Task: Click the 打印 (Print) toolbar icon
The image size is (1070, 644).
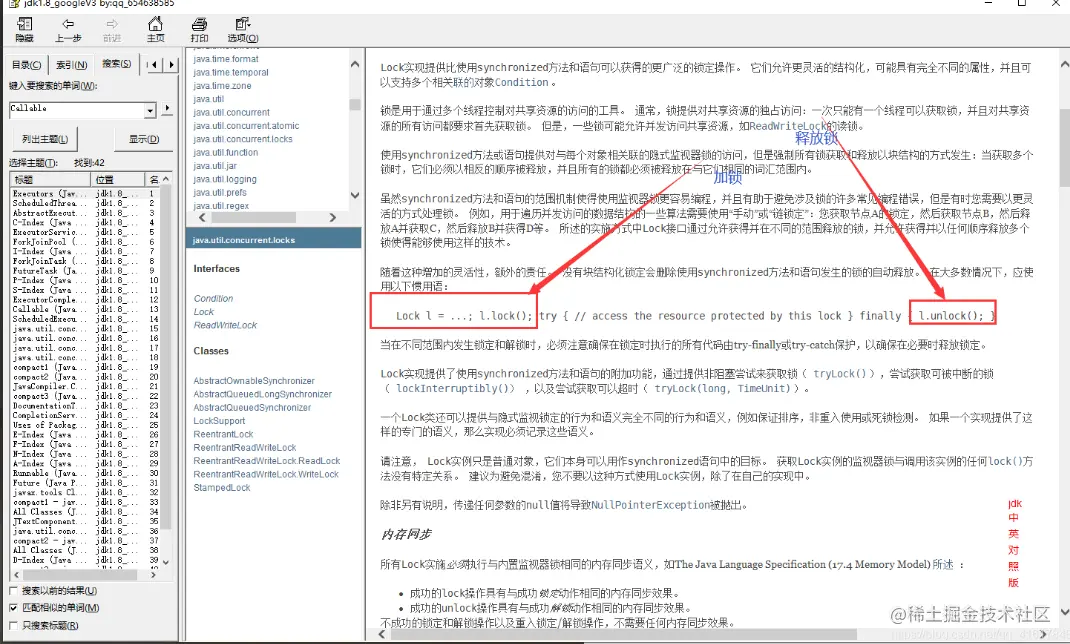Action: click(199, 29)
